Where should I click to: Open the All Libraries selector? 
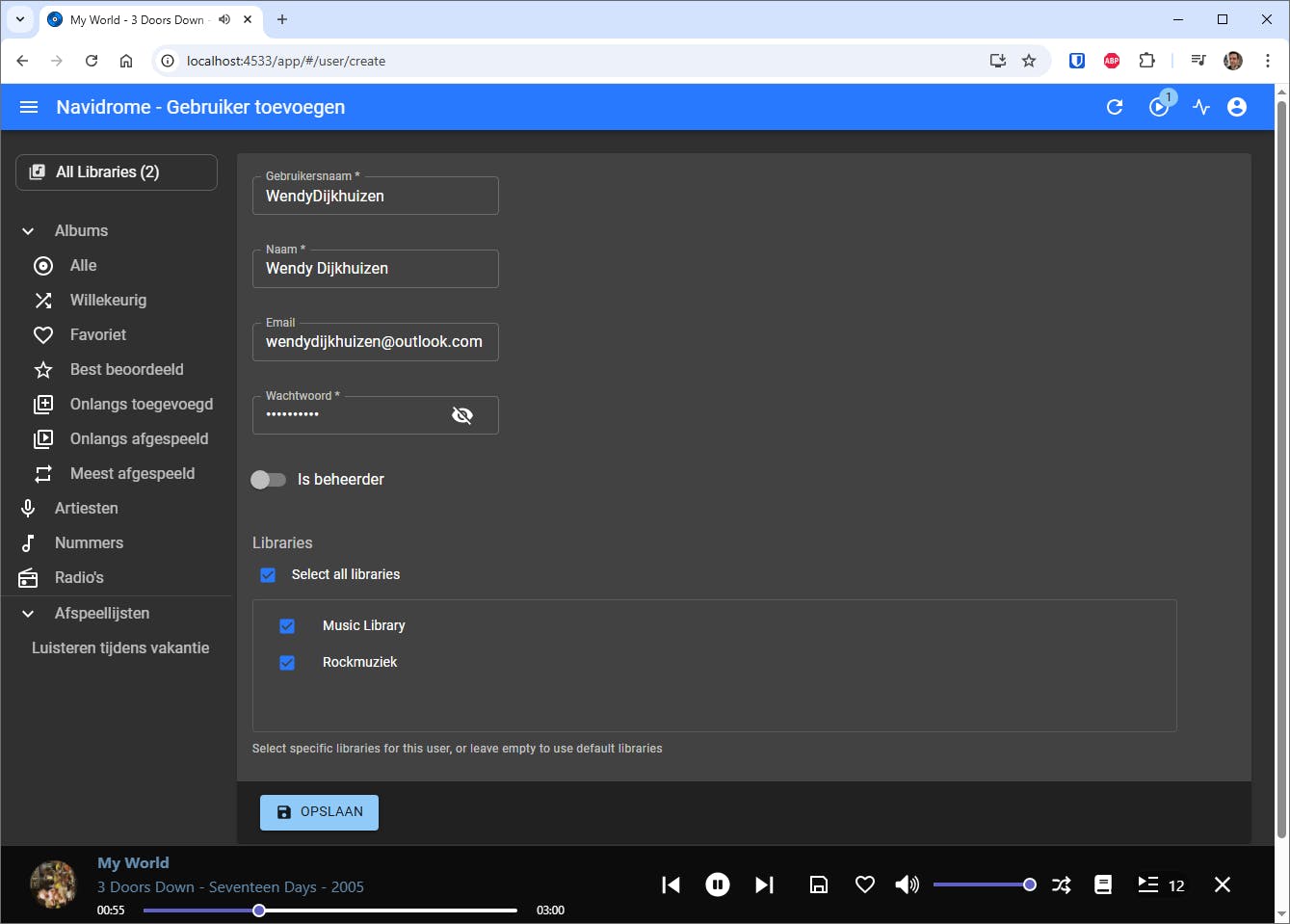117,172
